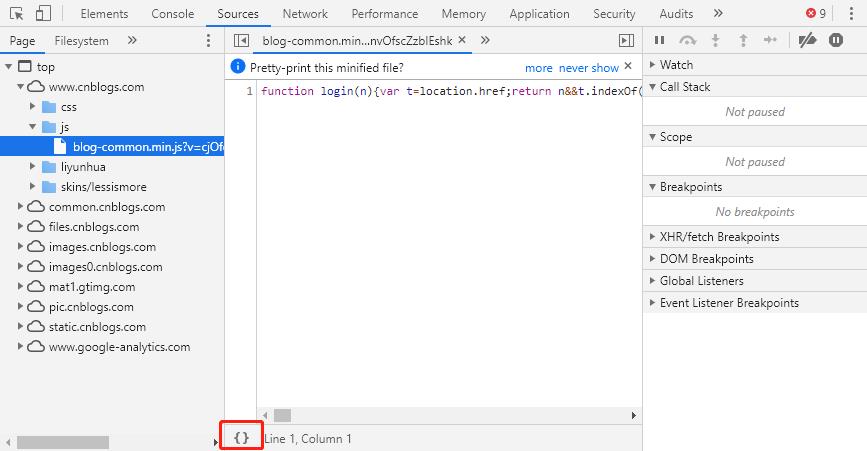Collapse the top frame tree node
Viewport: 867px width, 451px height.
[8, 67]
